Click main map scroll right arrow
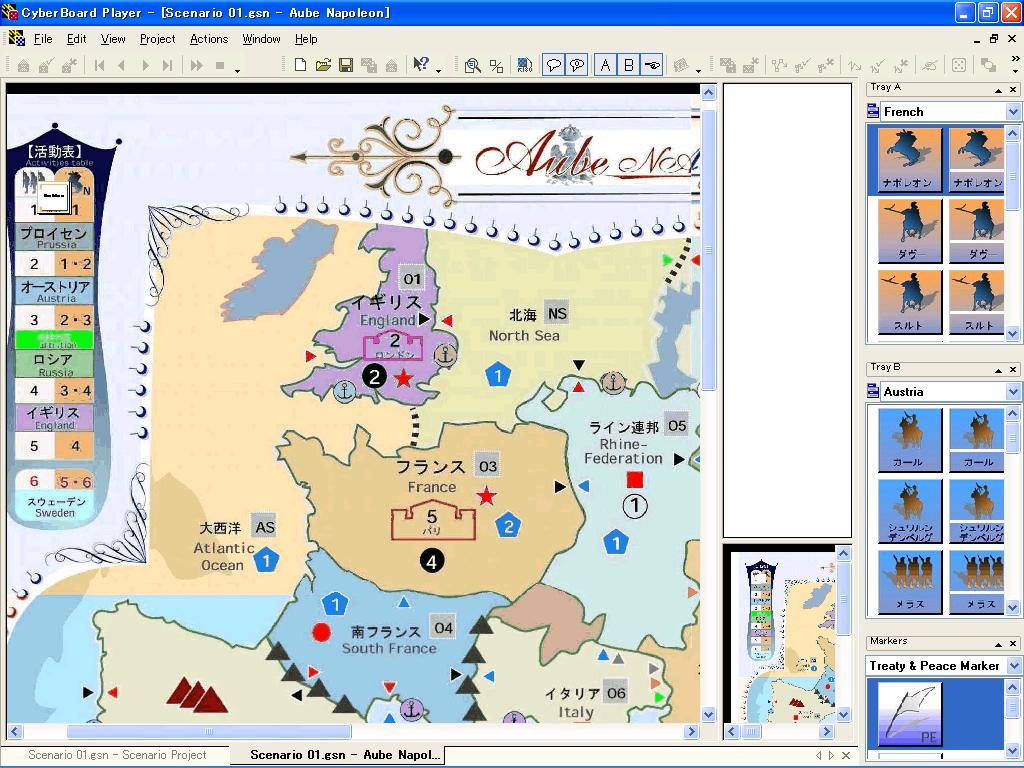The height and width of the screenshot is (768, 1024). [x=692, y=731]
